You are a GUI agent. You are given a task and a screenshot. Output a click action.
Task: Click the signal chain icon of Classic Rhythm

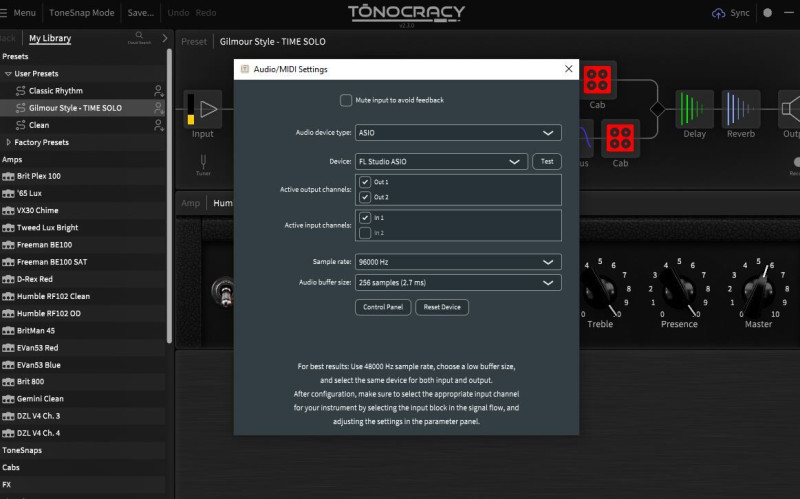click(x=20, y=91)
